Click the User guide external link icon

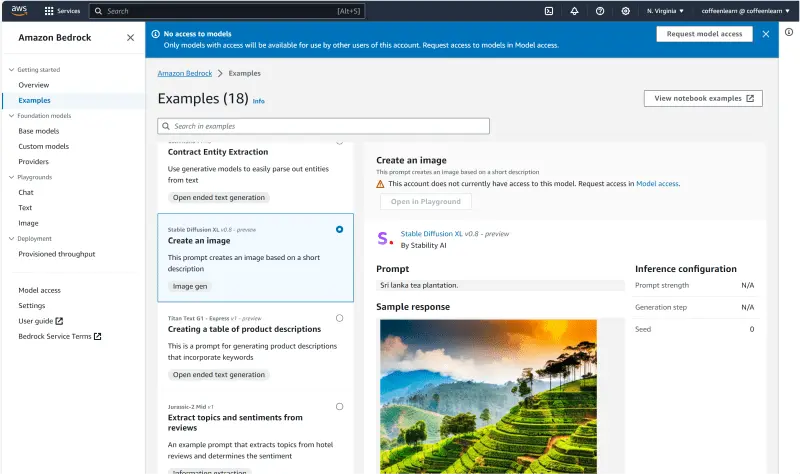click(59, 321)
